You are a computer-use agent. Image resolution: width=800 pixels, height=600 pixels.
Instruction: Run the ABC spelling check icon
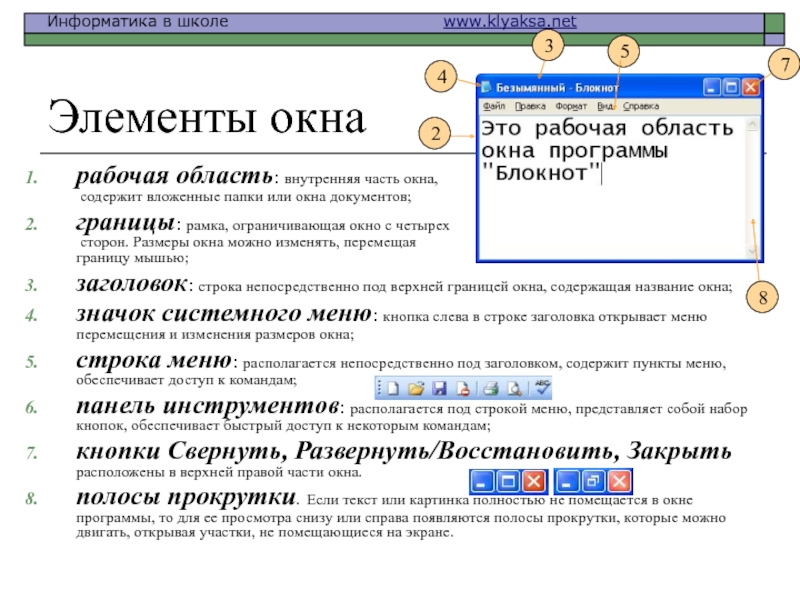(544, 386)
